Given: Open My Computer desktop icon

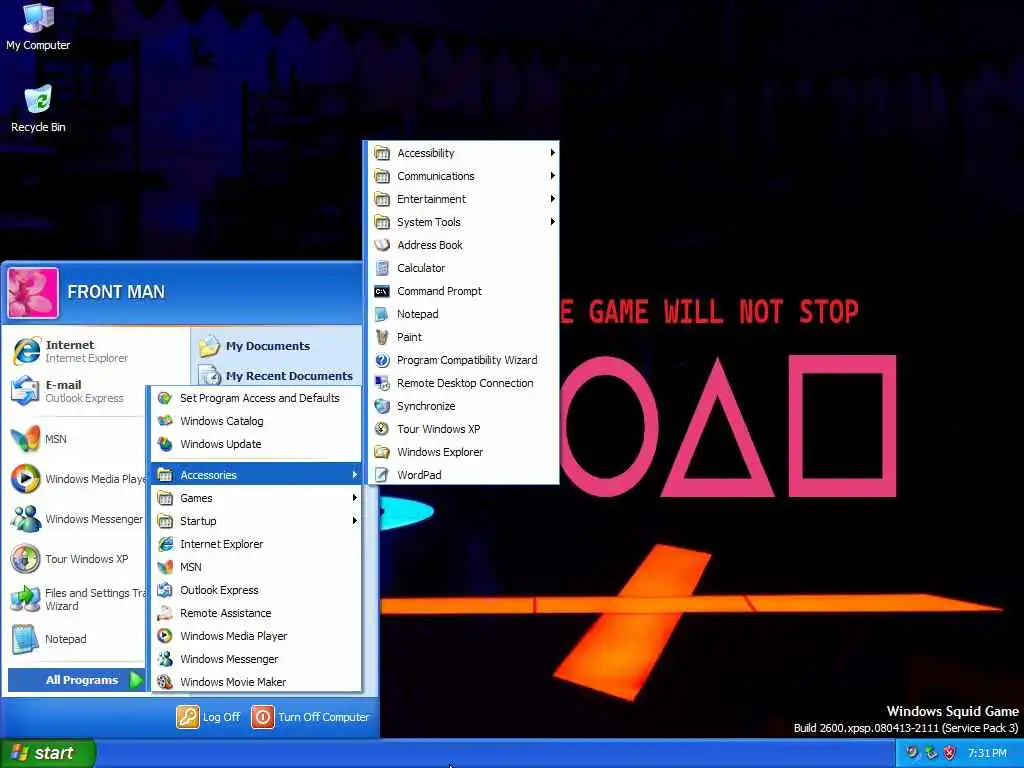Looking at the screenshot, I should click(38, 27).
